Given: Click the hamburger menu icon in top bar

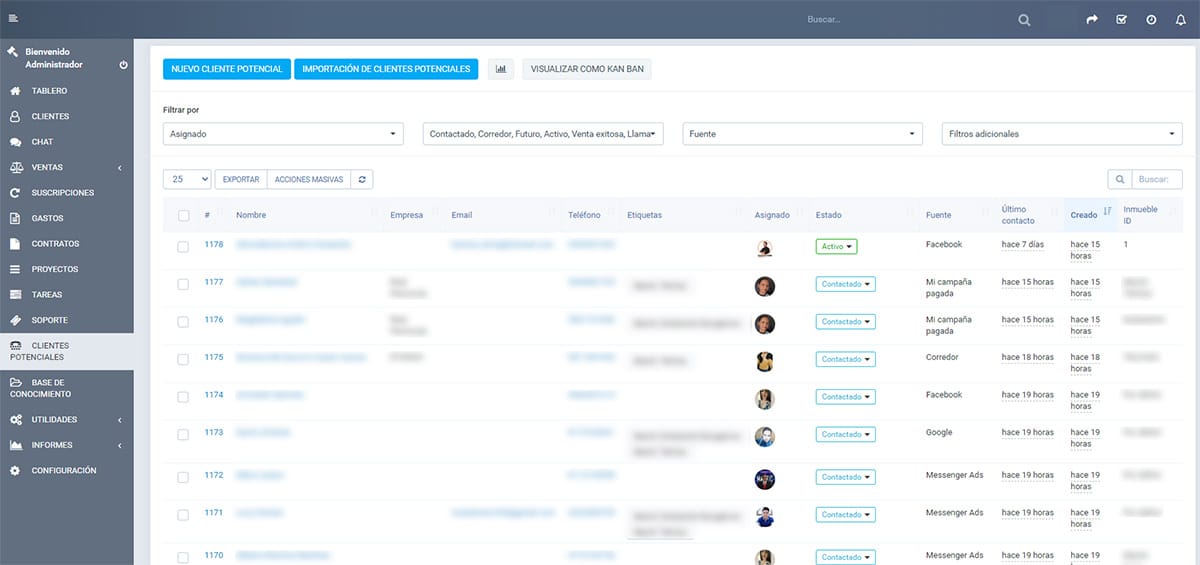Looking at the screenshot, I should (x=13, y=19).
